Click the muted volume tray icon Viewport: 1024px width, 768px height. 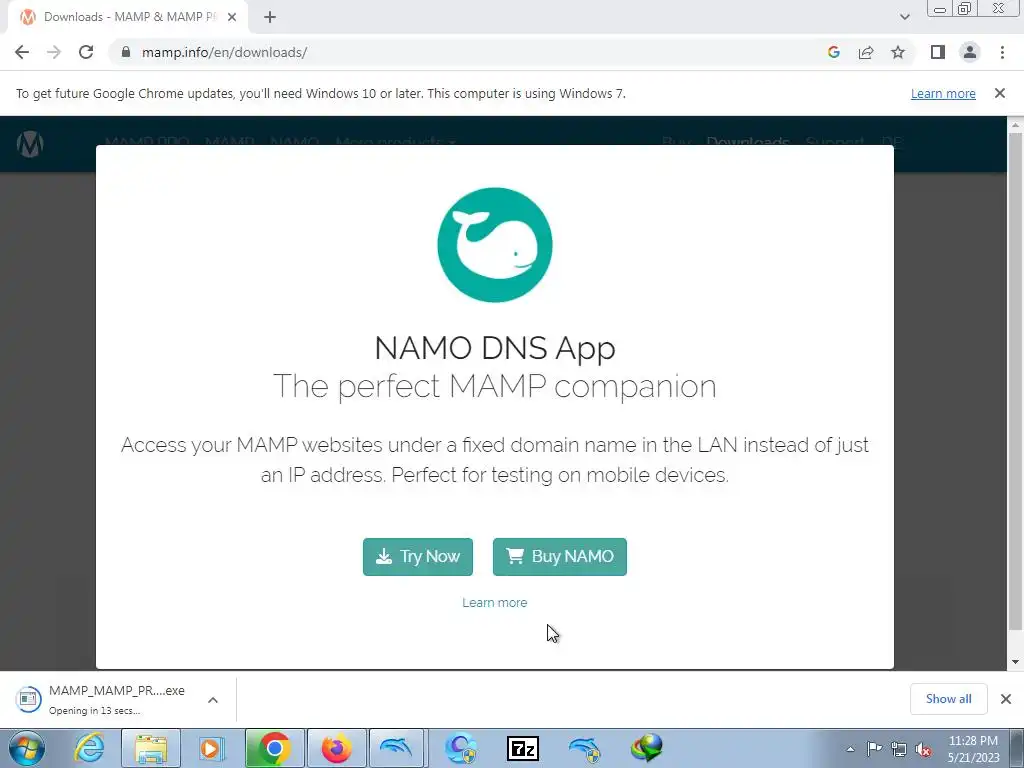[x=923, y=749]
